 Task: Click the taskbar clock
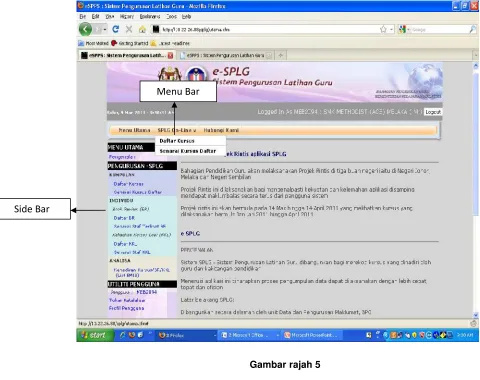point(465,335)
